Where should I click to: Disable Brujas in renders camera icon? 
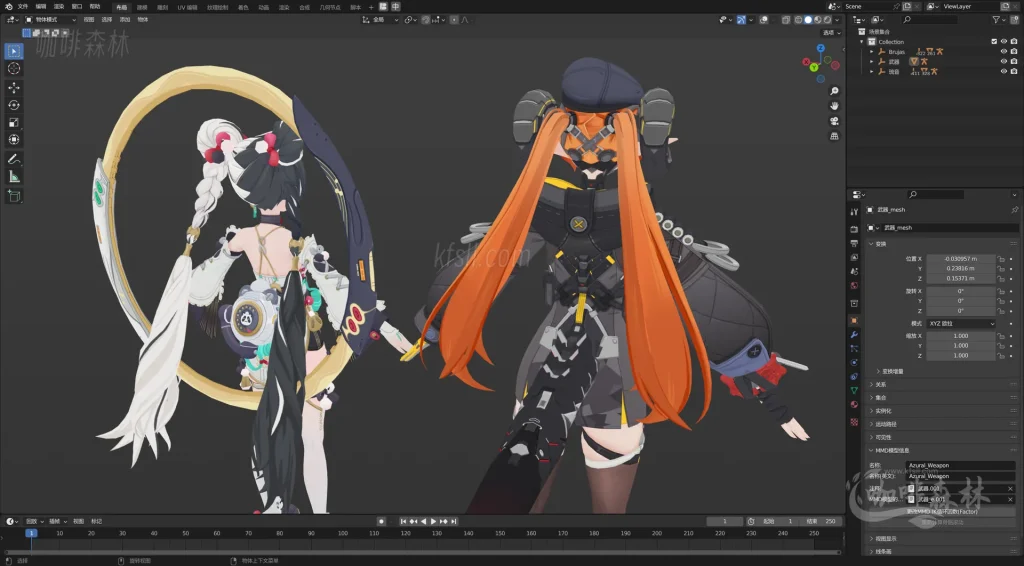(1014, 52)
